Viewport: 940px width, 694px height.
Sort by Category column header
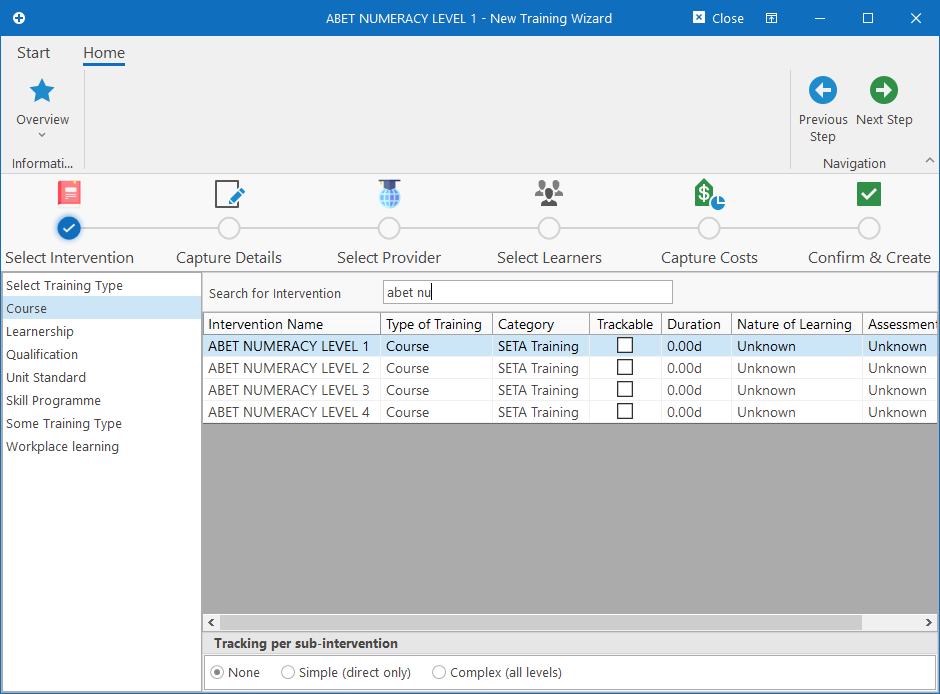tap(541, 324)
